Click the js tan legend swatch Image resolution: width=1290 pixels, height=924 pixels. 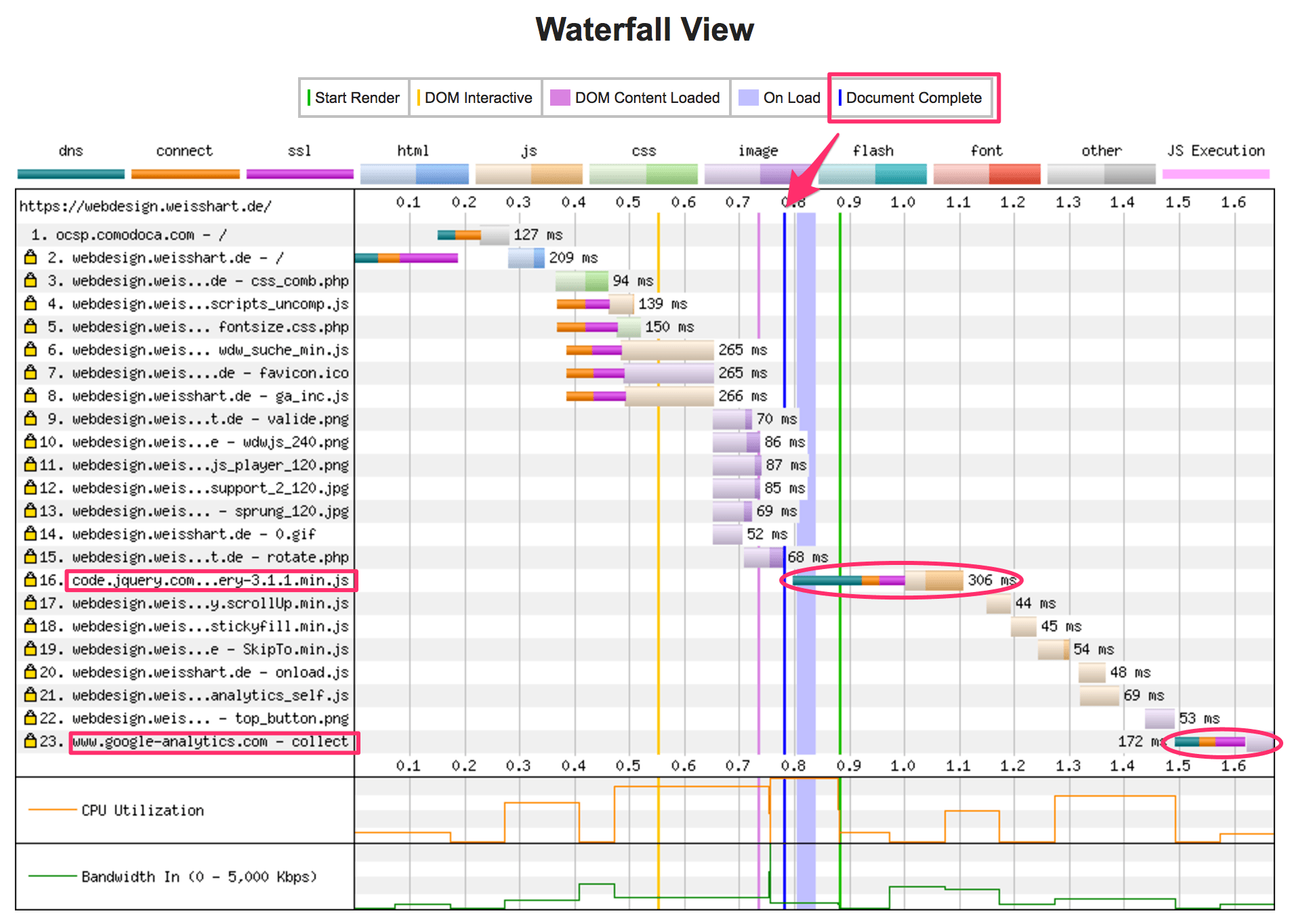click(x=529, y=174)
